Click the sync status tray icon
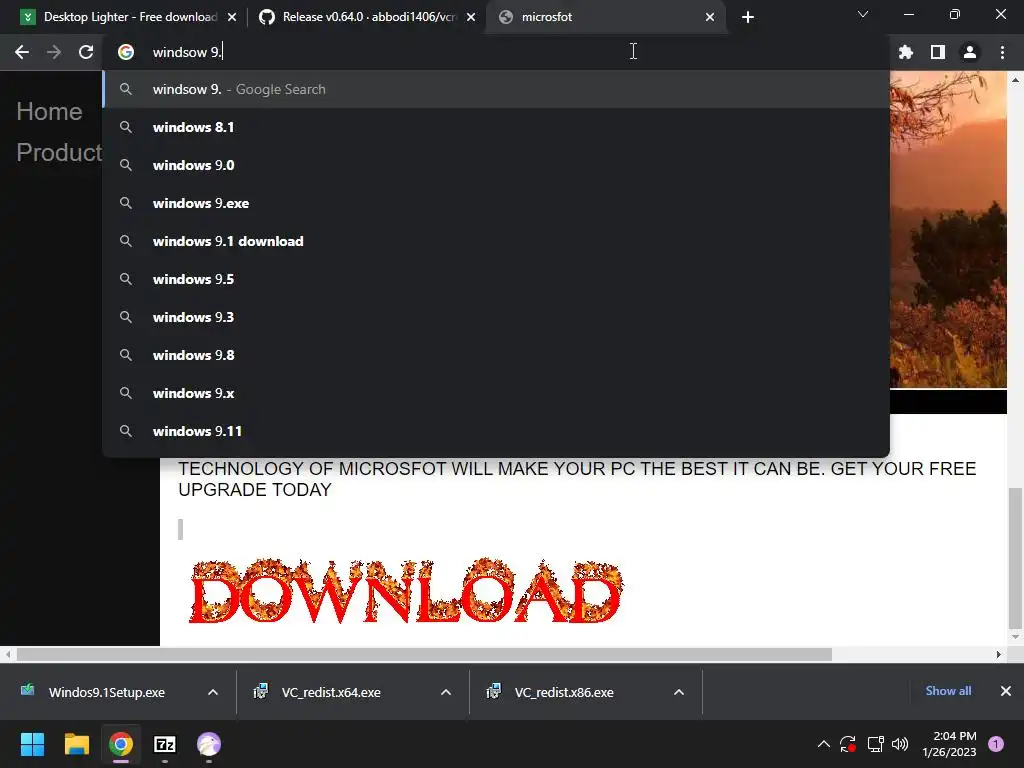The image size is (1024, 768). pos(848,744)
